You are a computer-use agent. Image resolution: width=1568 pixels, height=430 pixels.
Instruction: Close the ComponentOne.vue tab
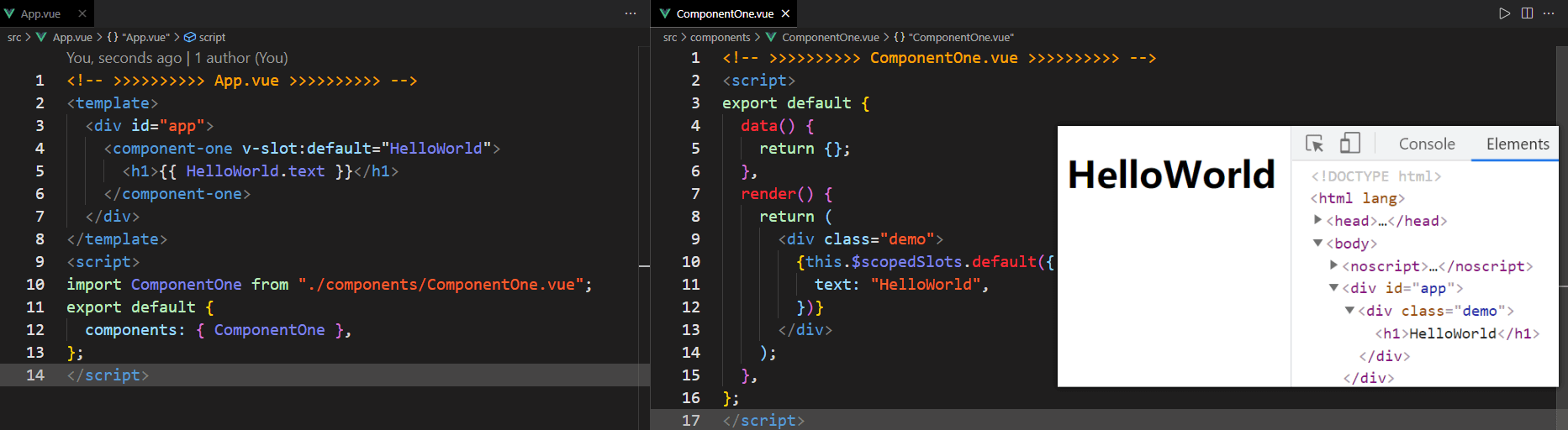tap(785, 13)
